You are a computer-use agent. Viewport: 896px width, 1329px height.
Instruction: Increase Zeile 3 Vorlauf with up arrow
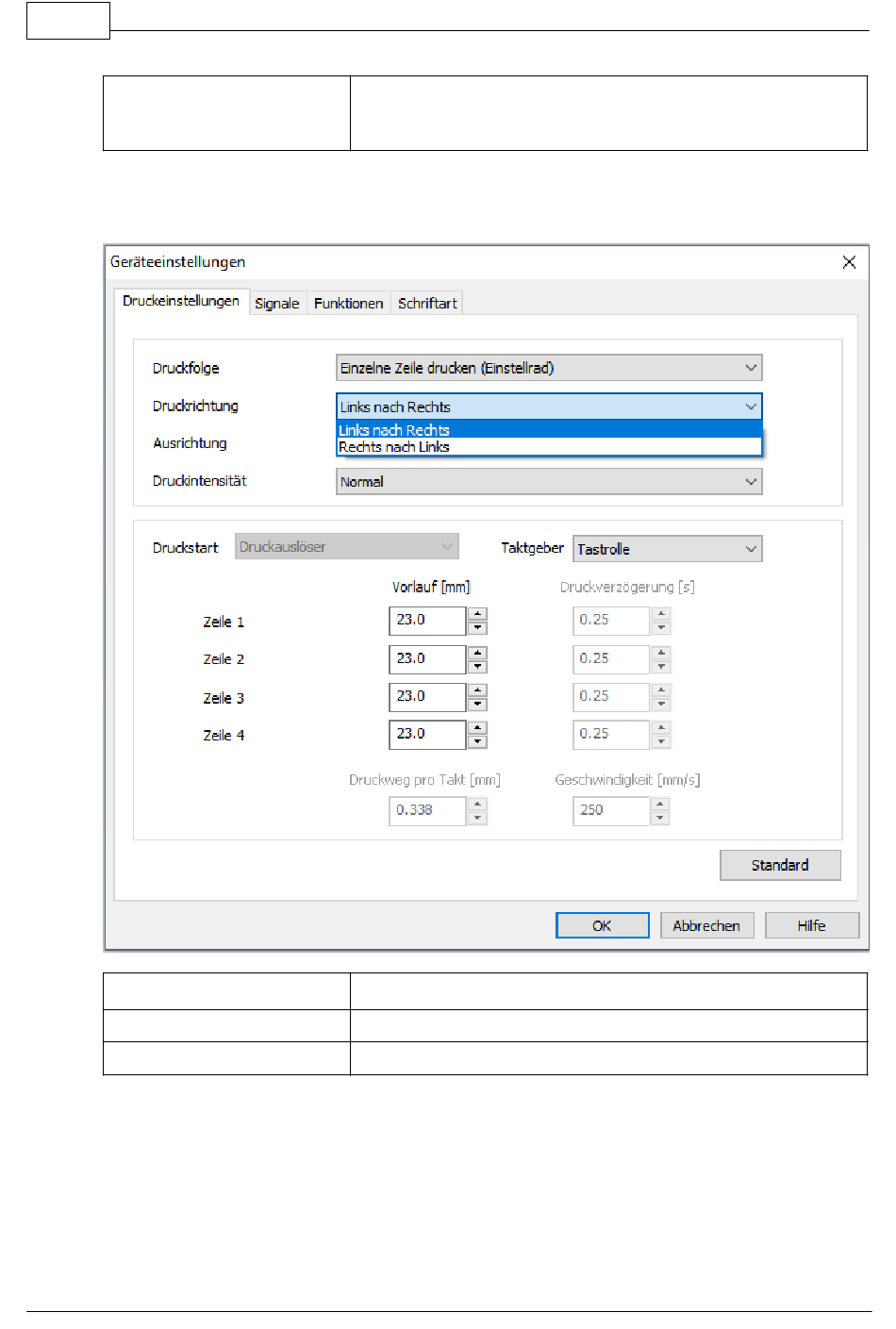click(x=477, y=689)
